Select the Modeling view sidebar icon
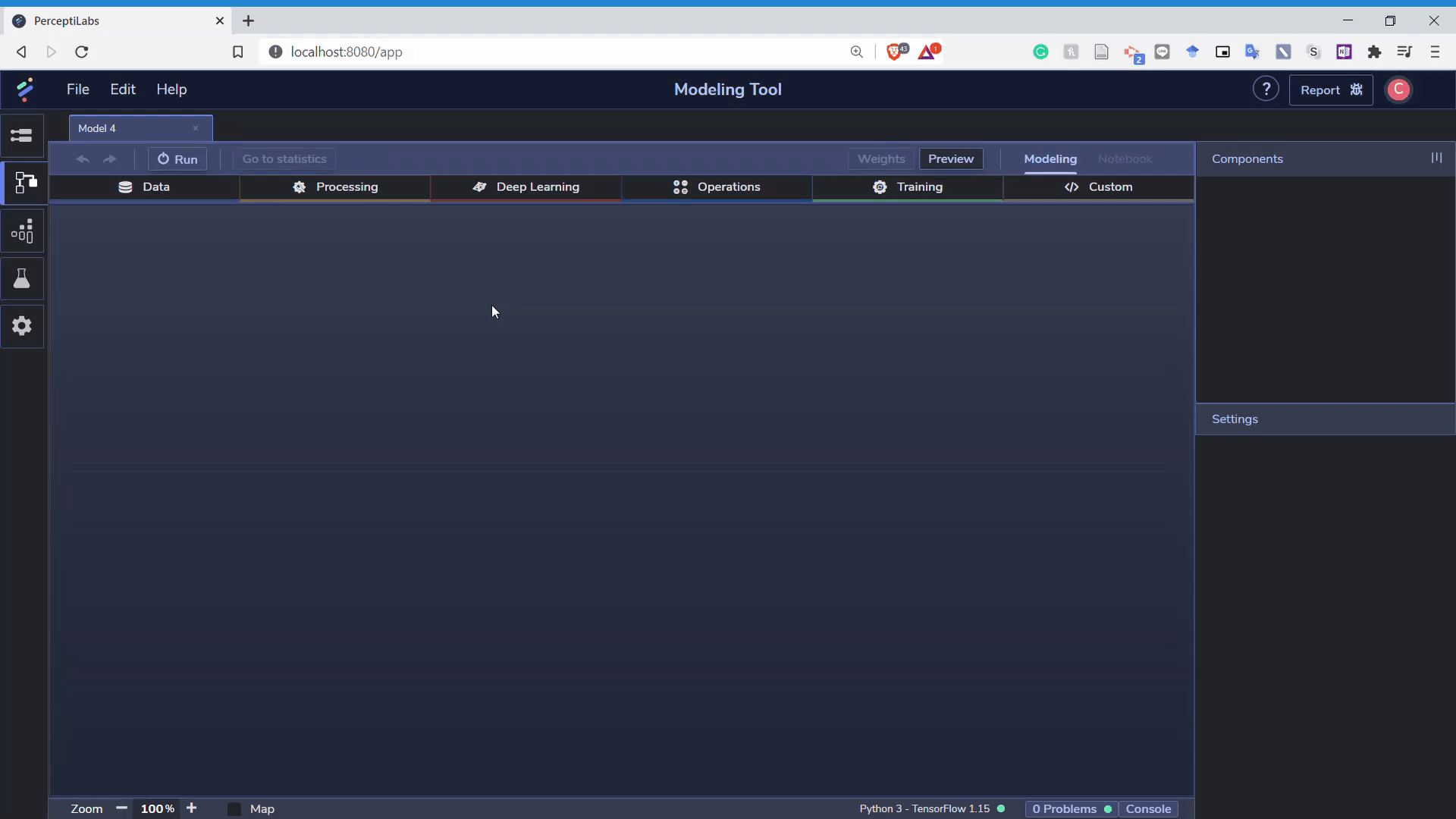Image resolution: width=1456 pixels, height=819 pixels. [x=24, y=183]
